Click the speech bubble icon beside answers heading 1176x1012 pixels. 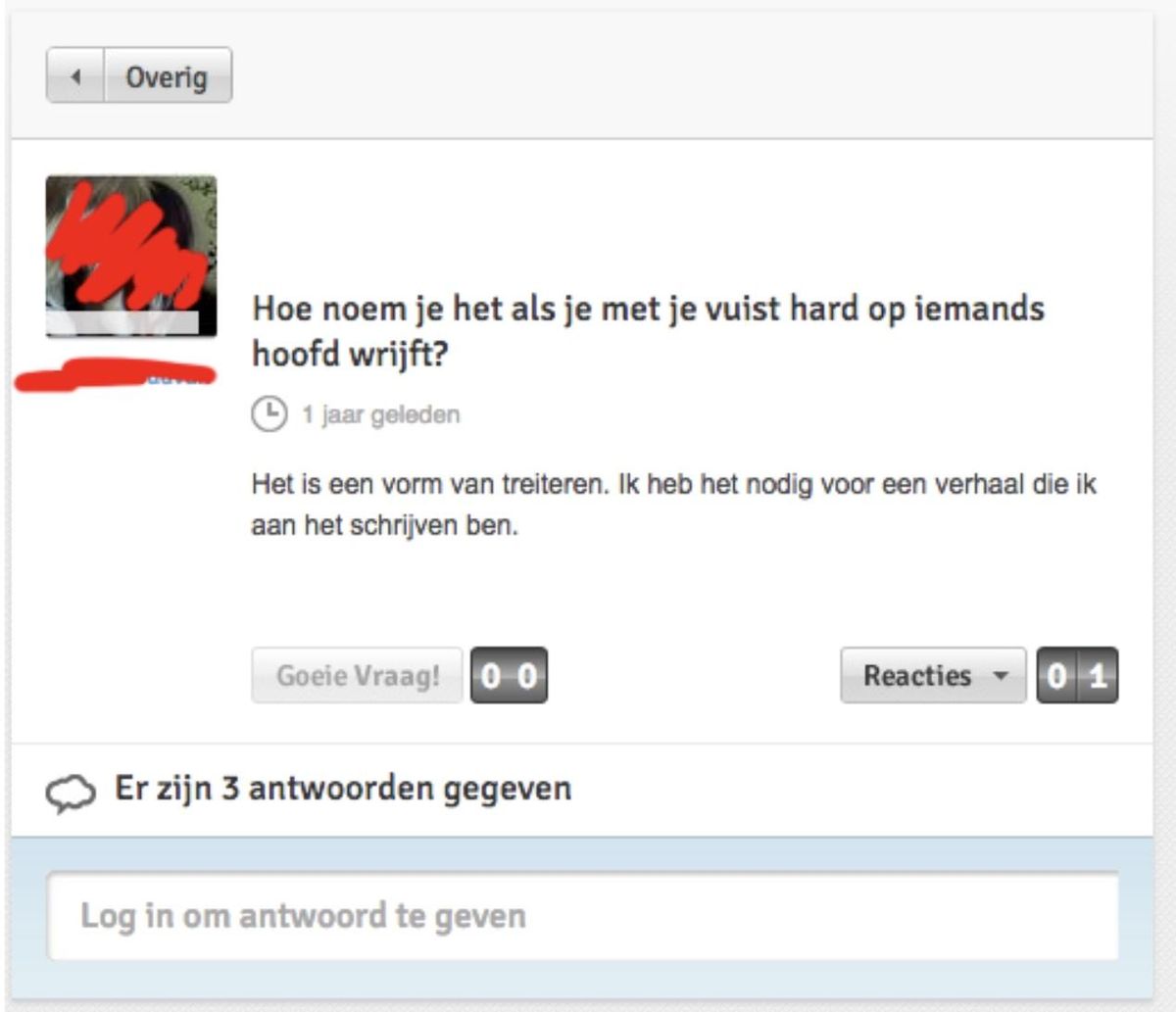[x=71, y=794]
